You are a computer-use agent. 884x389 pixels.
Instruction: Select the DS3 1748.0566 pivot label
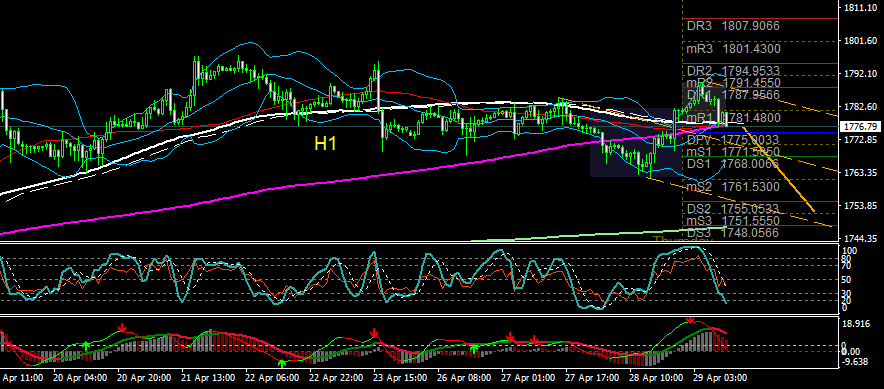733,232
